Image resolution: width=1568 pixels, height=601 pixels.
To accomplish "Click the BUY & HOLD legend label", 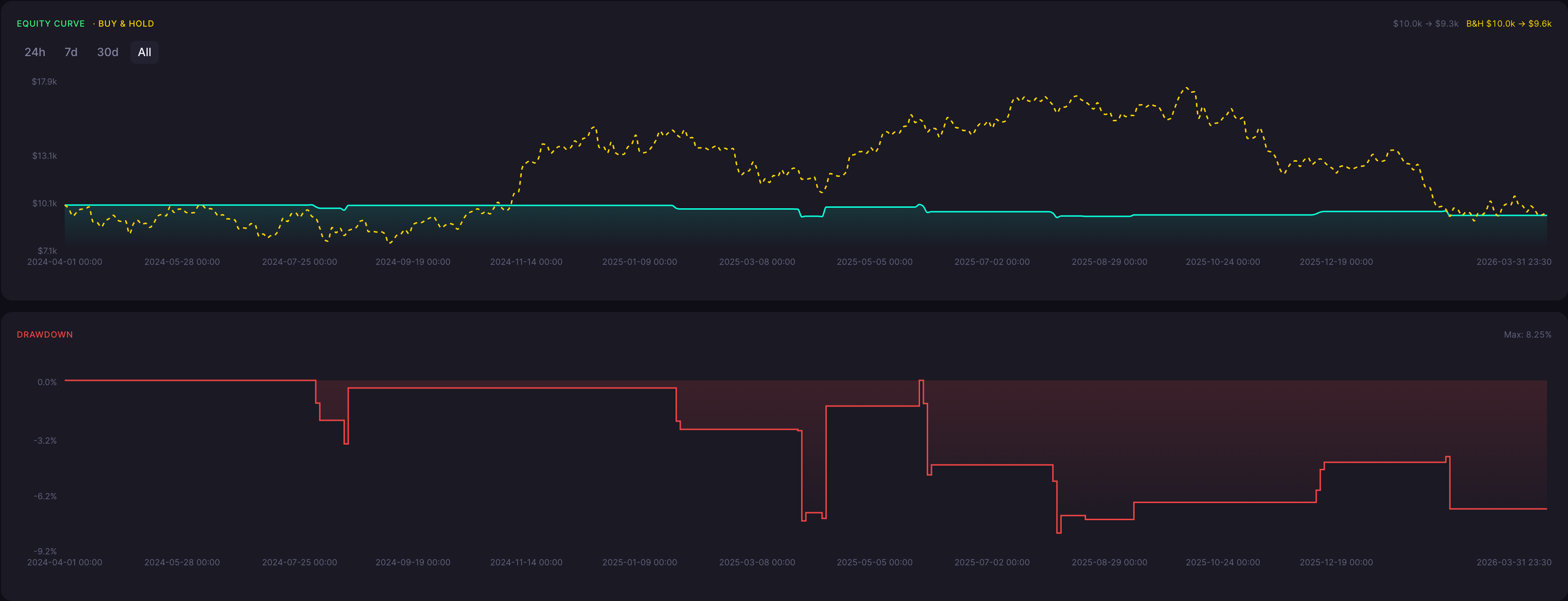I will point(126,24).
